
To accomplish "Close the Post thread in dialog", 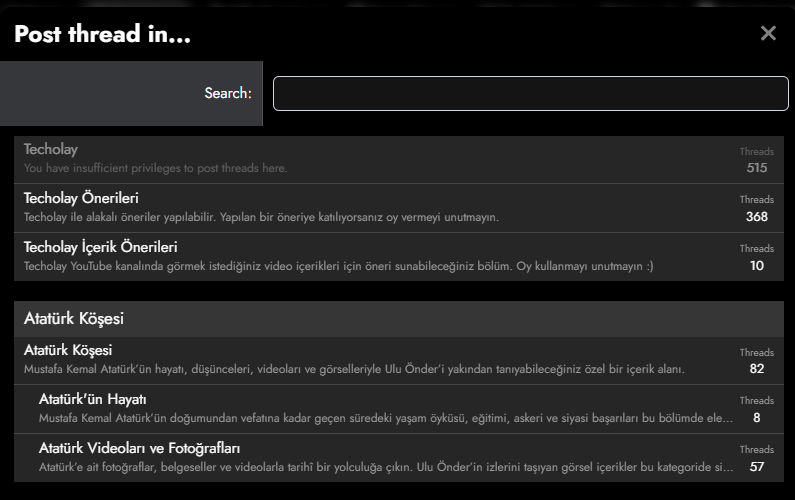I will (768, 33).
